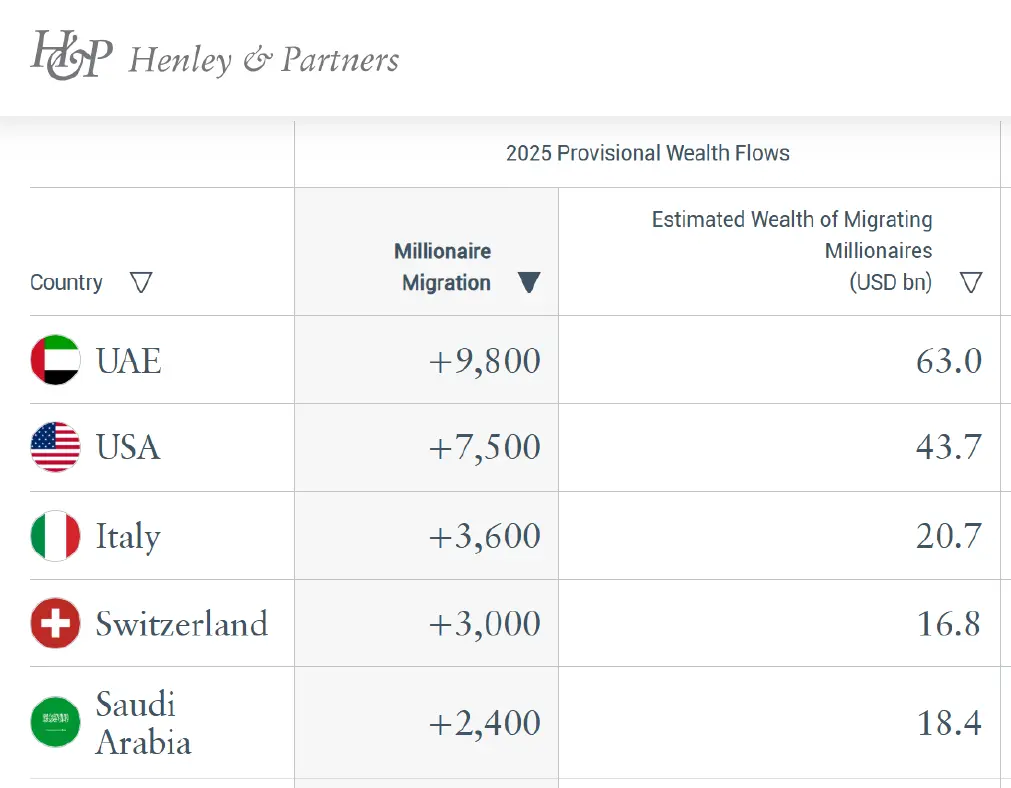The height and width of the screenshot is (788, 1011).
Task: Click the UAE flag icon
Action: pos(55,360)
